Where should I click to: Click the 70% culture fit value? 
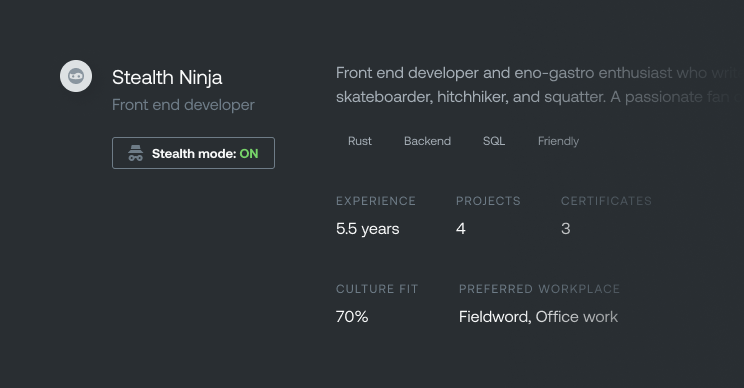352,317
